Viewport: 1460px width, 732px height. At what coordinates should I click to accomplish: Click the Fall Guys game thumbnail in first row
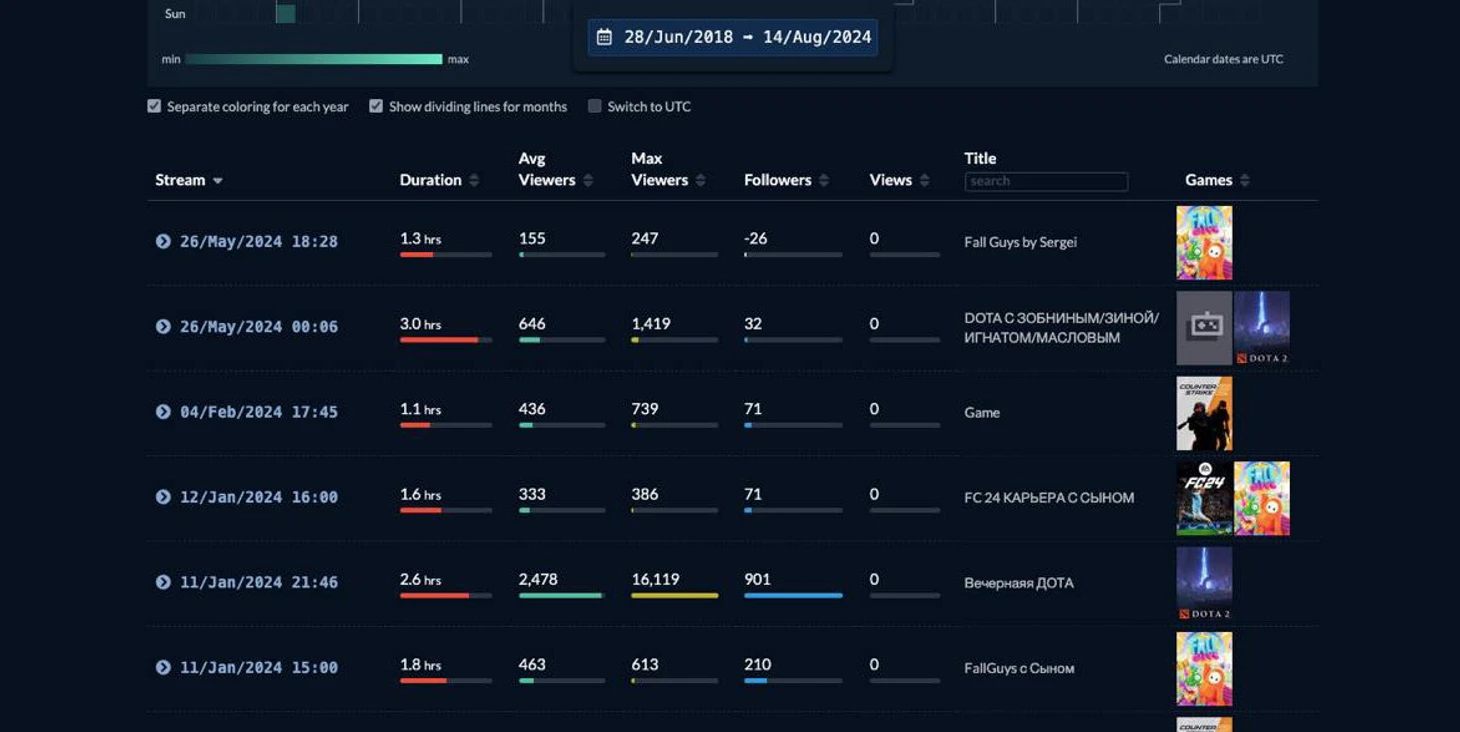(1204, 243)
